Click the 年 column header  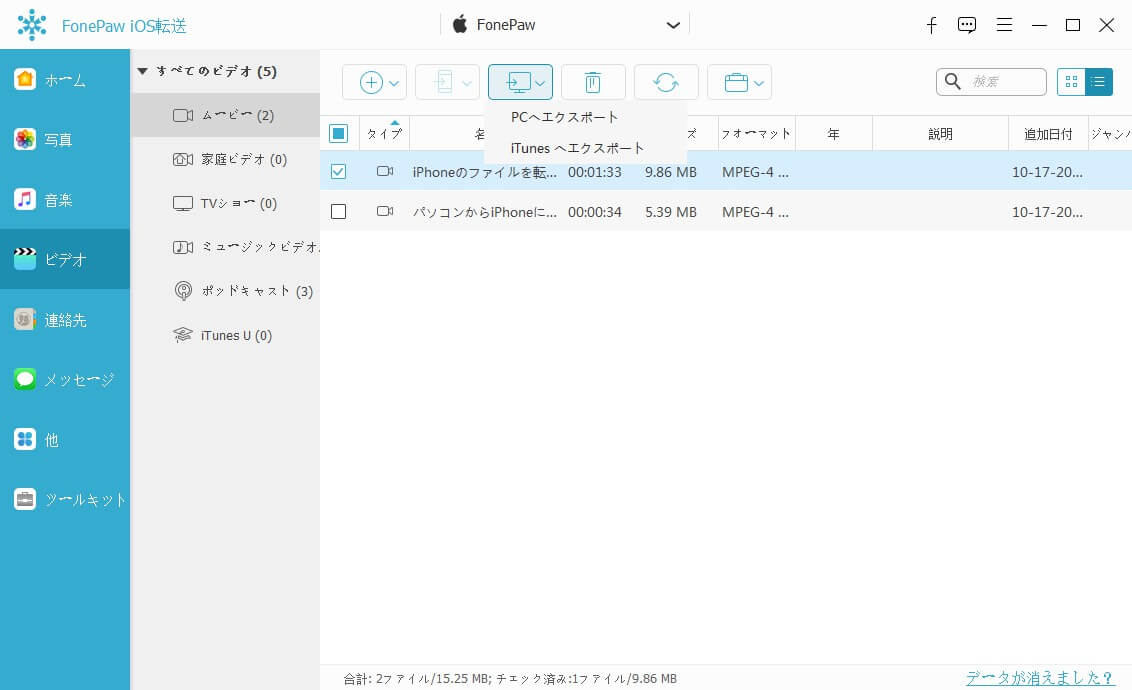[834, 134]
